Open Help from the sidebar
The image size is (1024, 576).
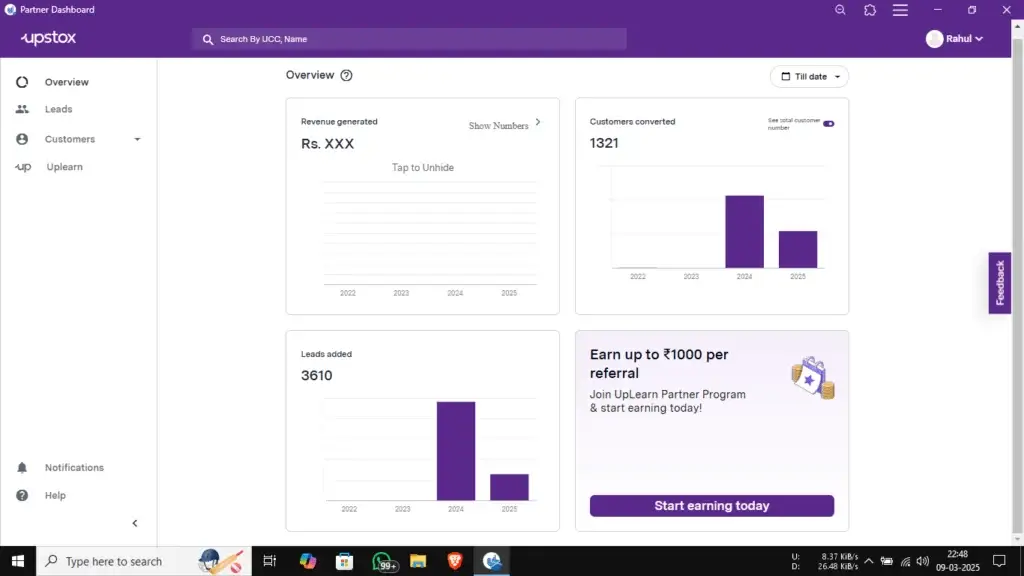click(55, 496)
